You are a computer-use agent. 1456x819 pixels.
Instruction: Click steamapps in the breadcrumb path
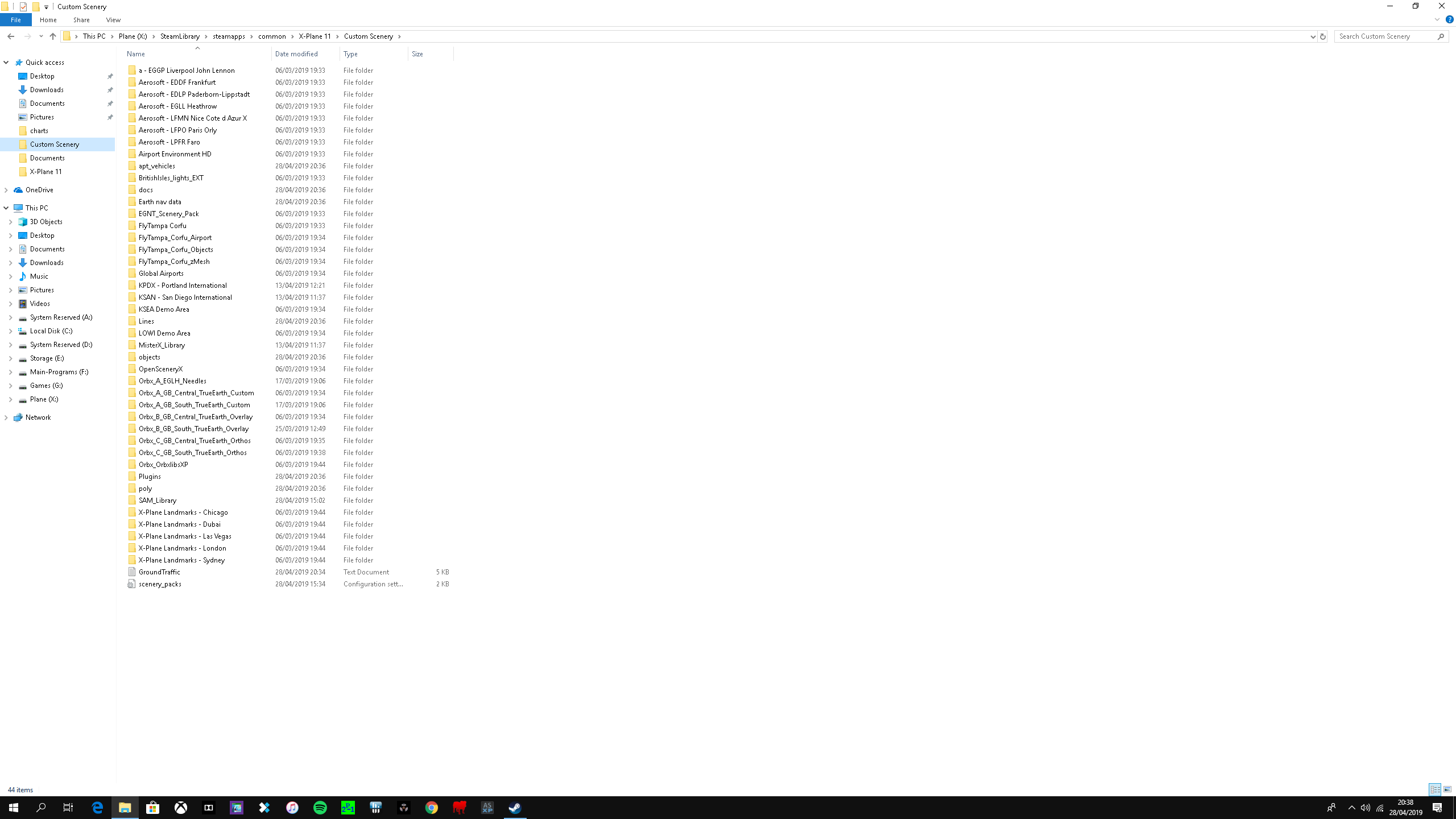point(229,36)
